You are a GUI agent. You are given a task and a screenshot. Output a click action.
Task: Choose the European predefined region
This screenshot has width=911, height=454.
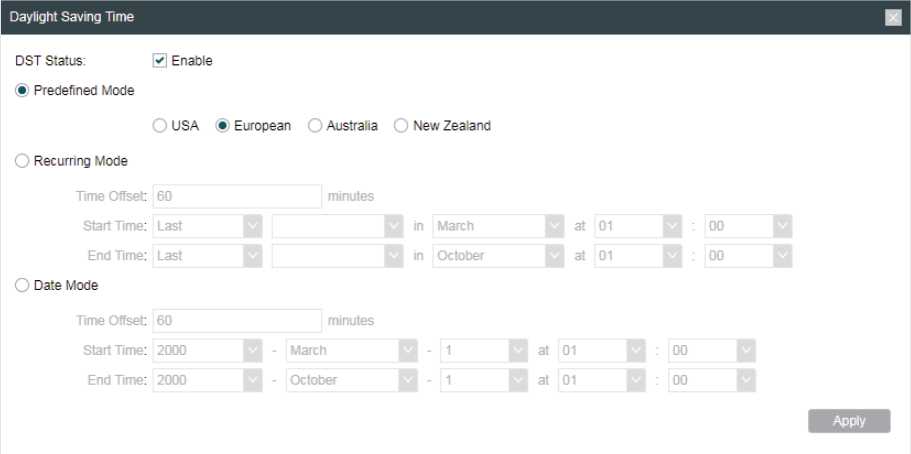[x=223, y=126]
